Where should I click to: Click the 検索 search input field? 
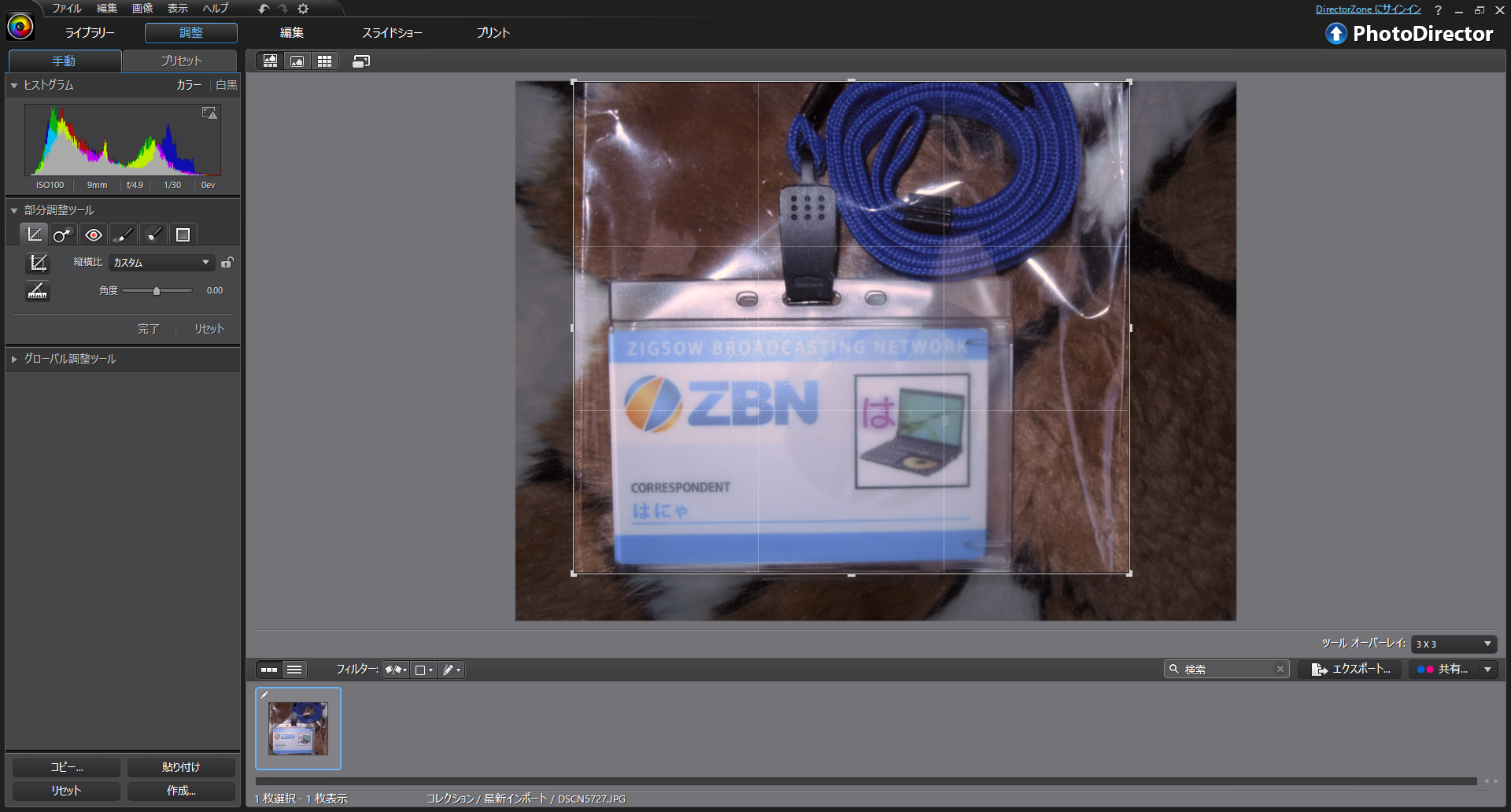tap(1226, 670)
